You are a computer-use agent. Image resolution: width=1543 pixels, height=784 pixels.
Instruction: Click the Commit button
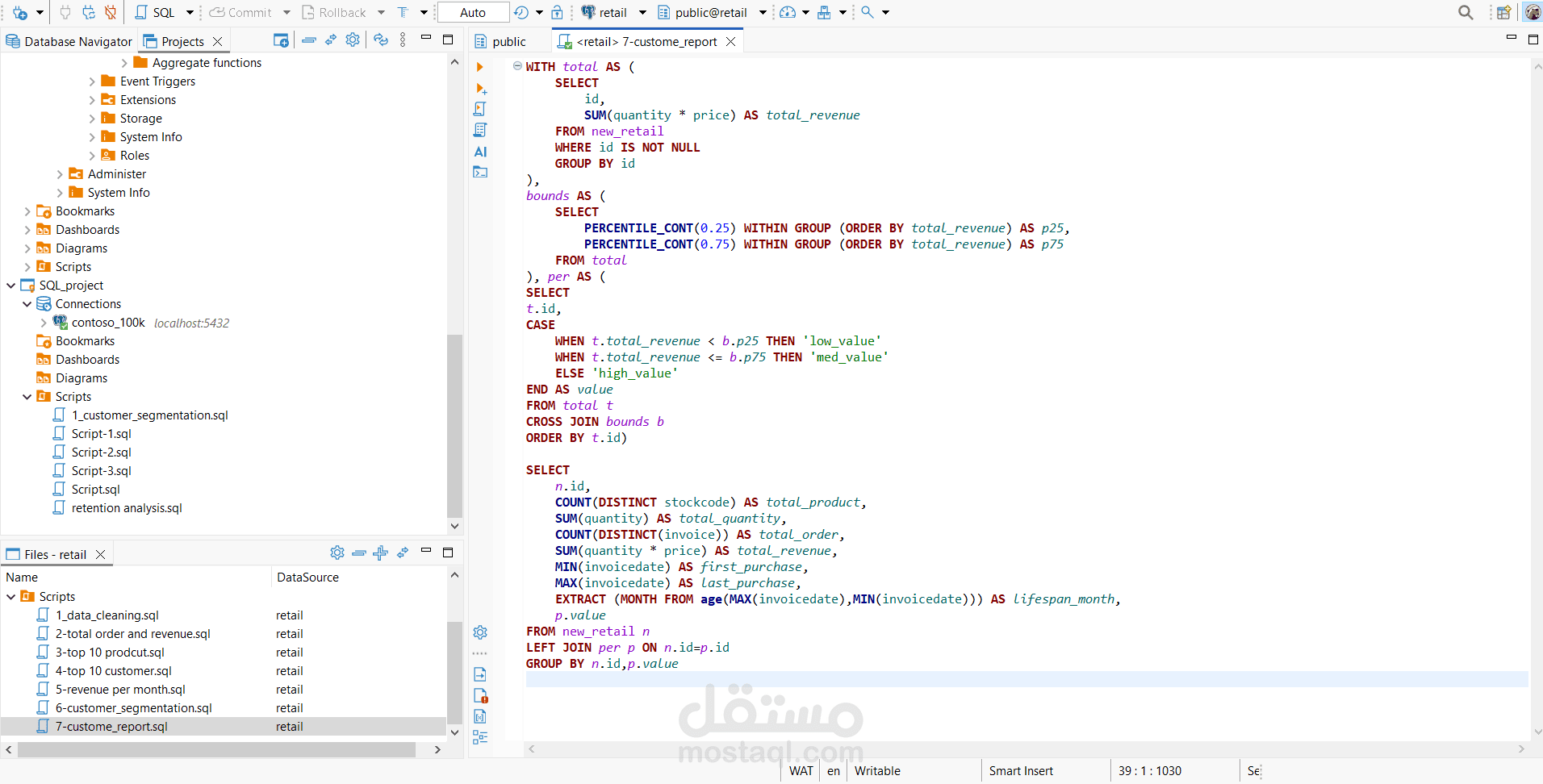pos(240,12)
